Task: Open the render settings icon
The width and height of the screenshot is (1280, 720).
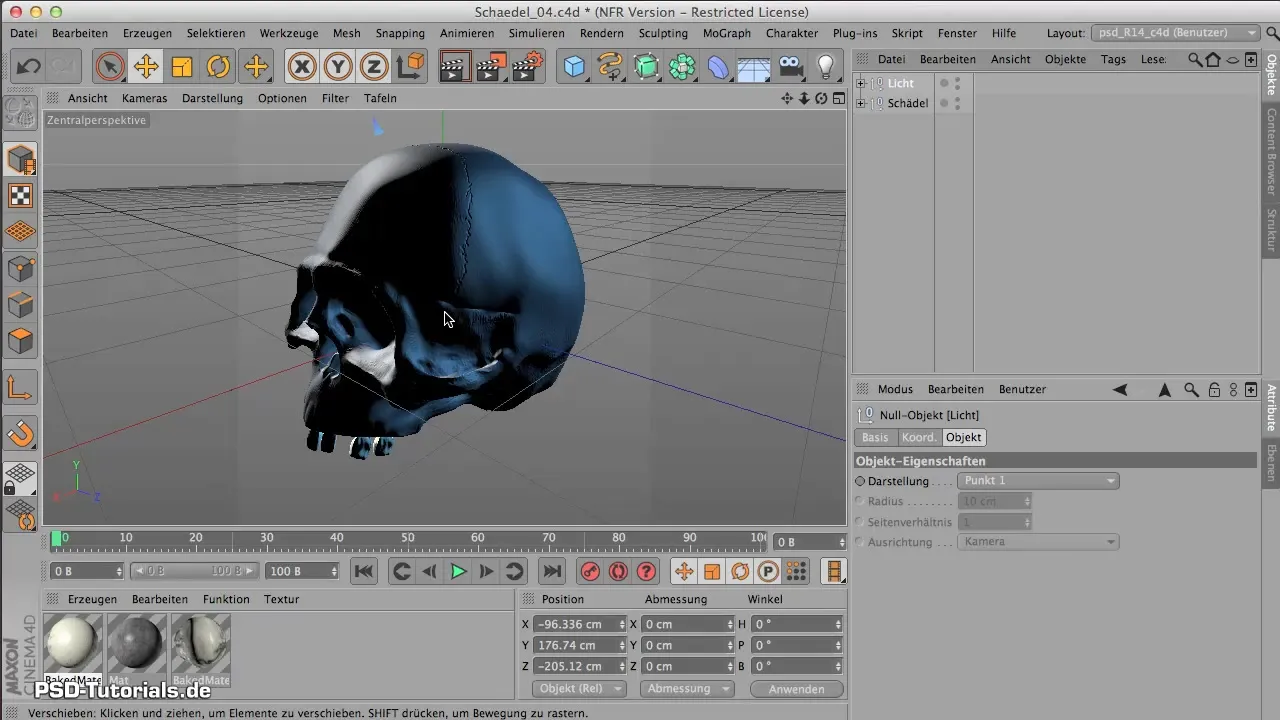Action: [x=527, y=67]
